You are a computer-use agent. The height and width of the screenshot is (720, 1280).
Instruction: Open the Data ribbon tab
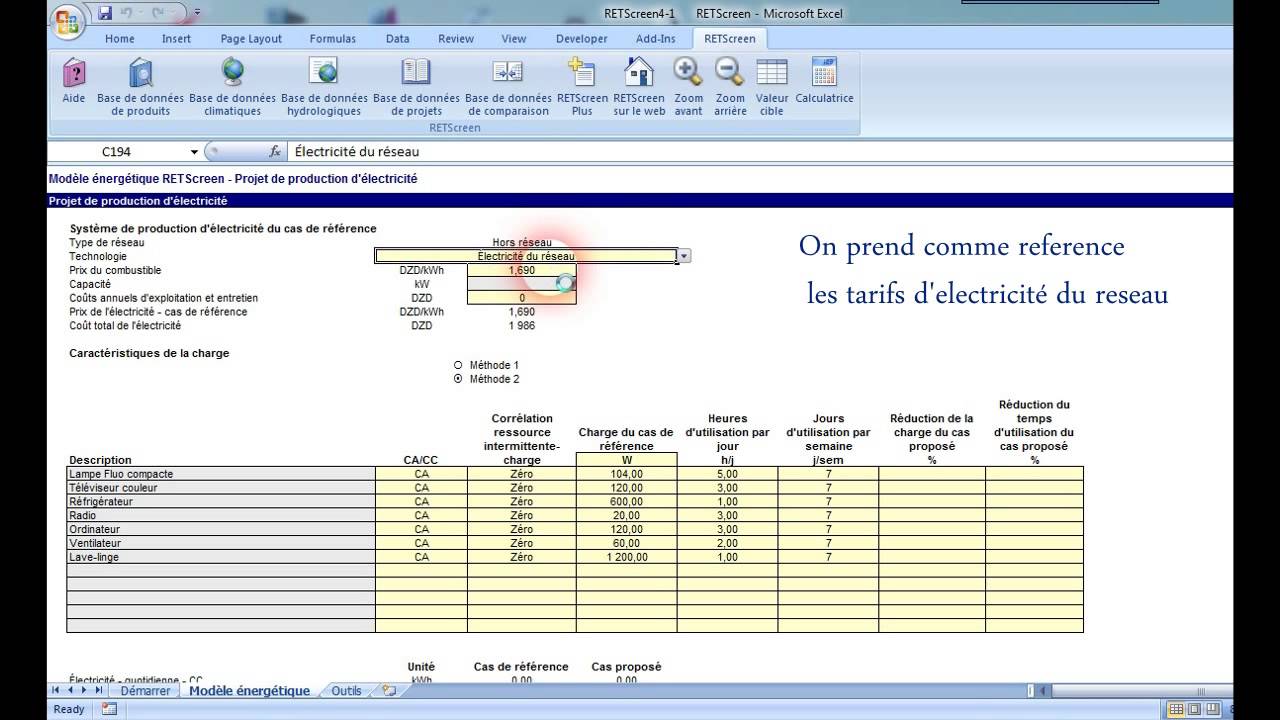coord(398,39)
